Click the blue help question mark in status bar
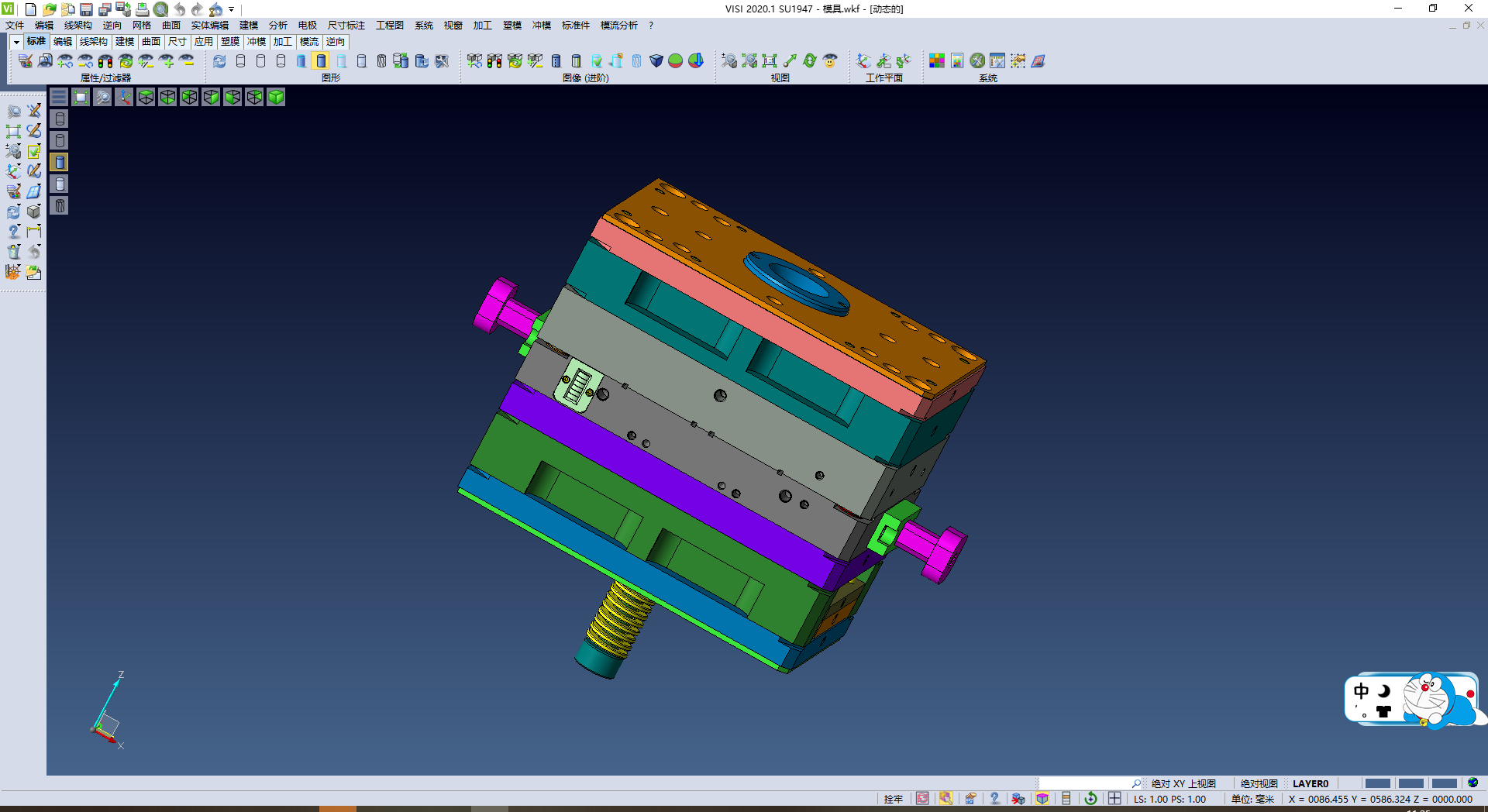1488x812 pixels. pyautogui.click(x=994, y=799)
